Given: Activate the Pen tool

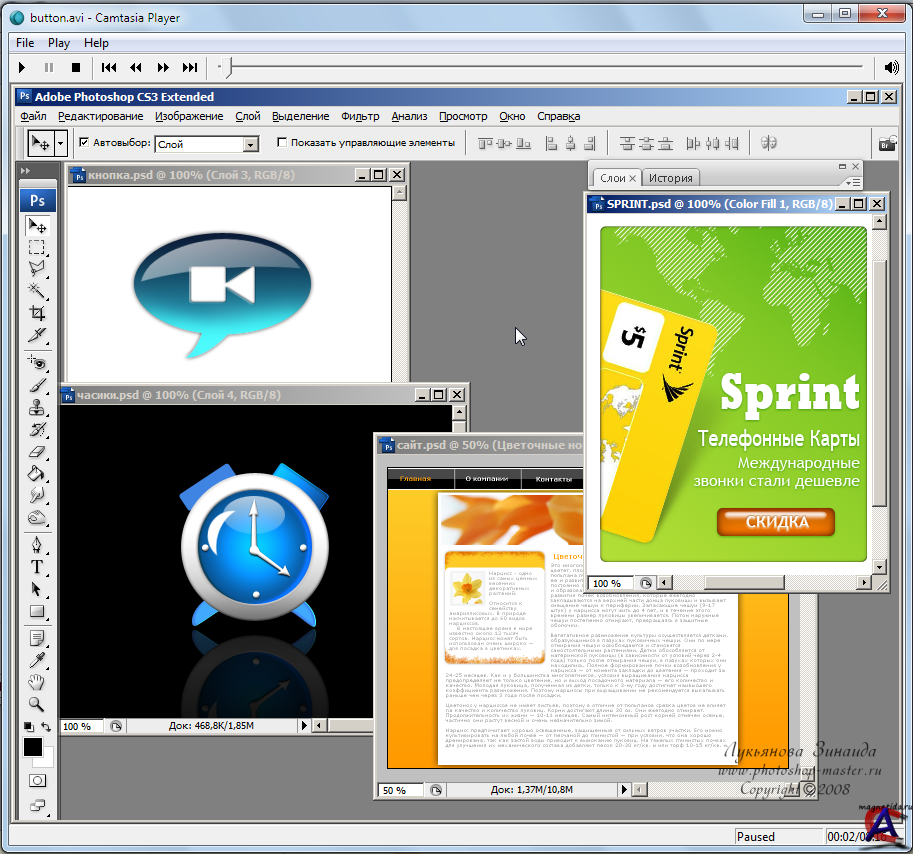Looking at the screenshot, I should 37,544.
